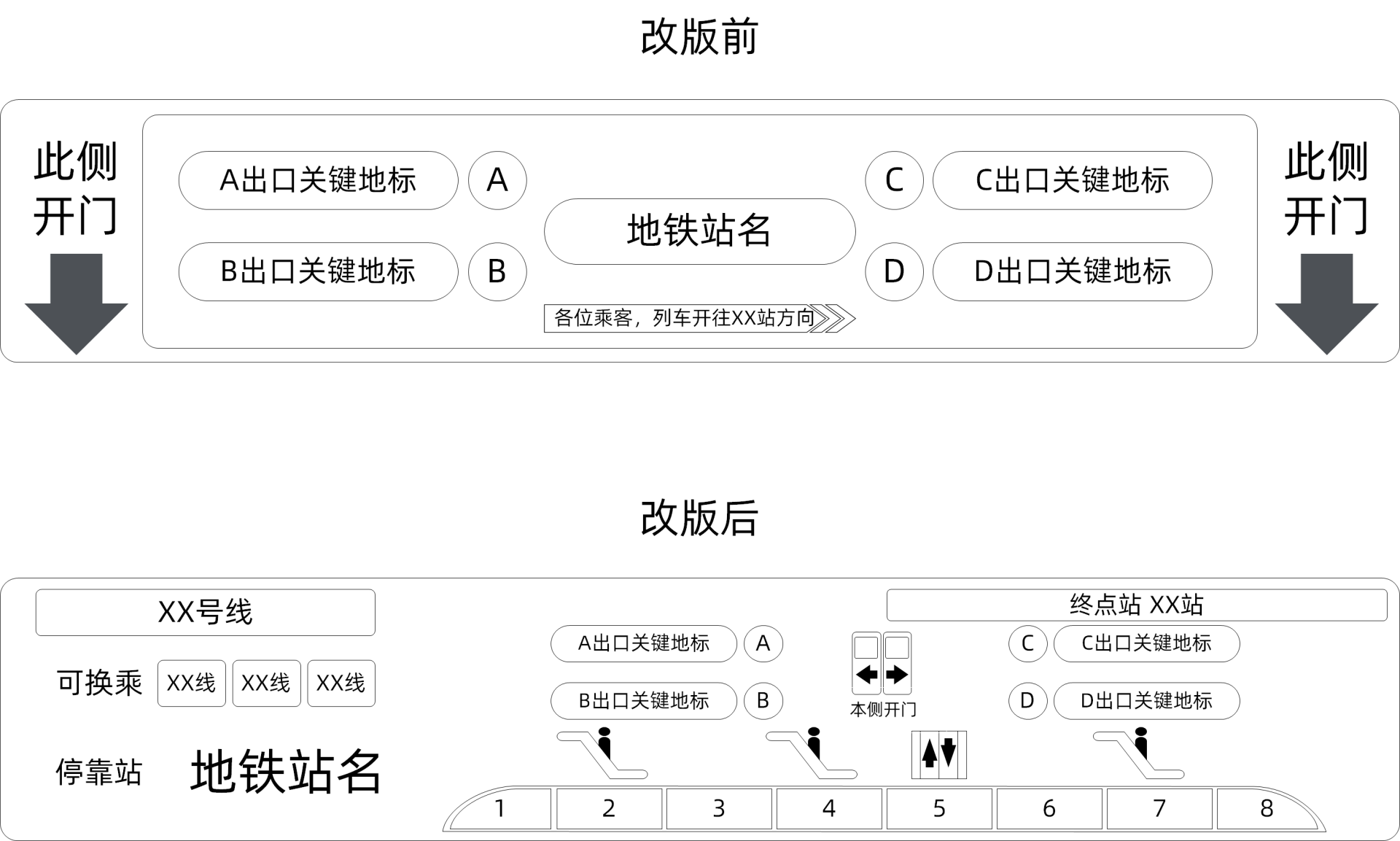Click B出口关键地标 in the bottom panel
Image resolution: width=1400 pixels, height=841 pixels.
click(x=643, y=701)
